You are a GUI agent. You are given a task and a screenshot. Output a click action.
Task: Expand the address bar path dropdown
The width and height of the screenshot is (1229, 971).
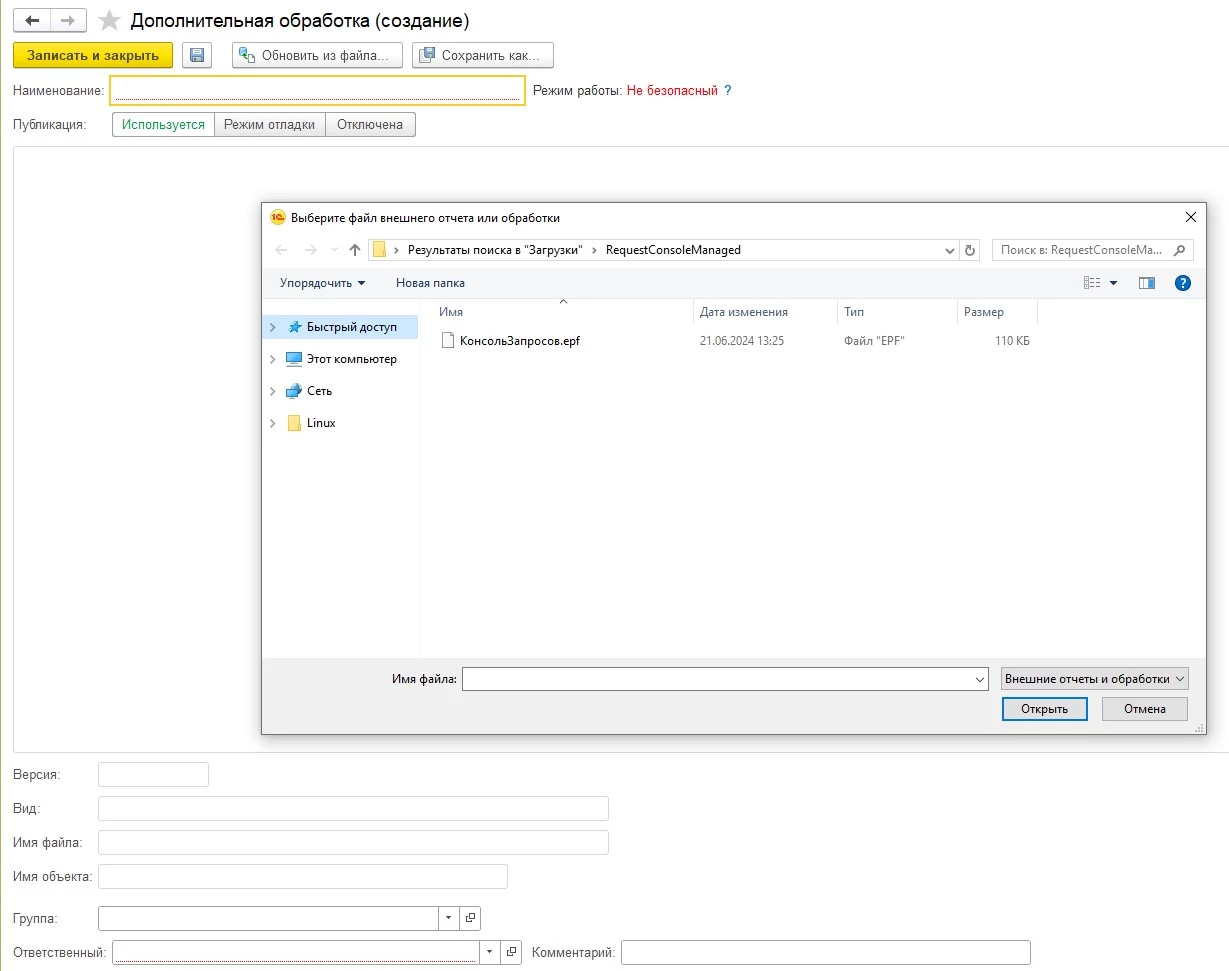949,250
